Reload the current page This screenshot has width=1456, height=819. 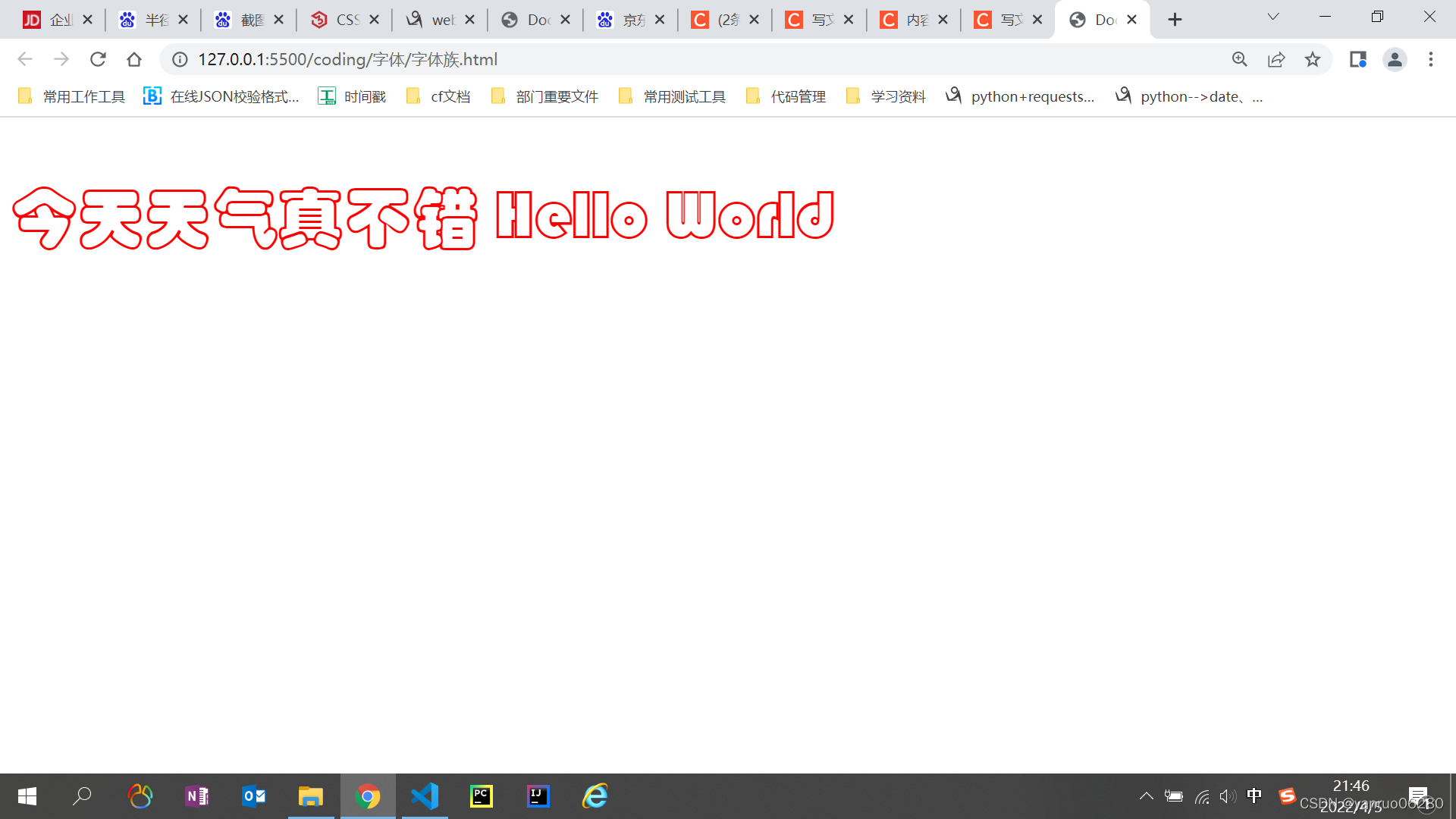[x=98, y=59]
